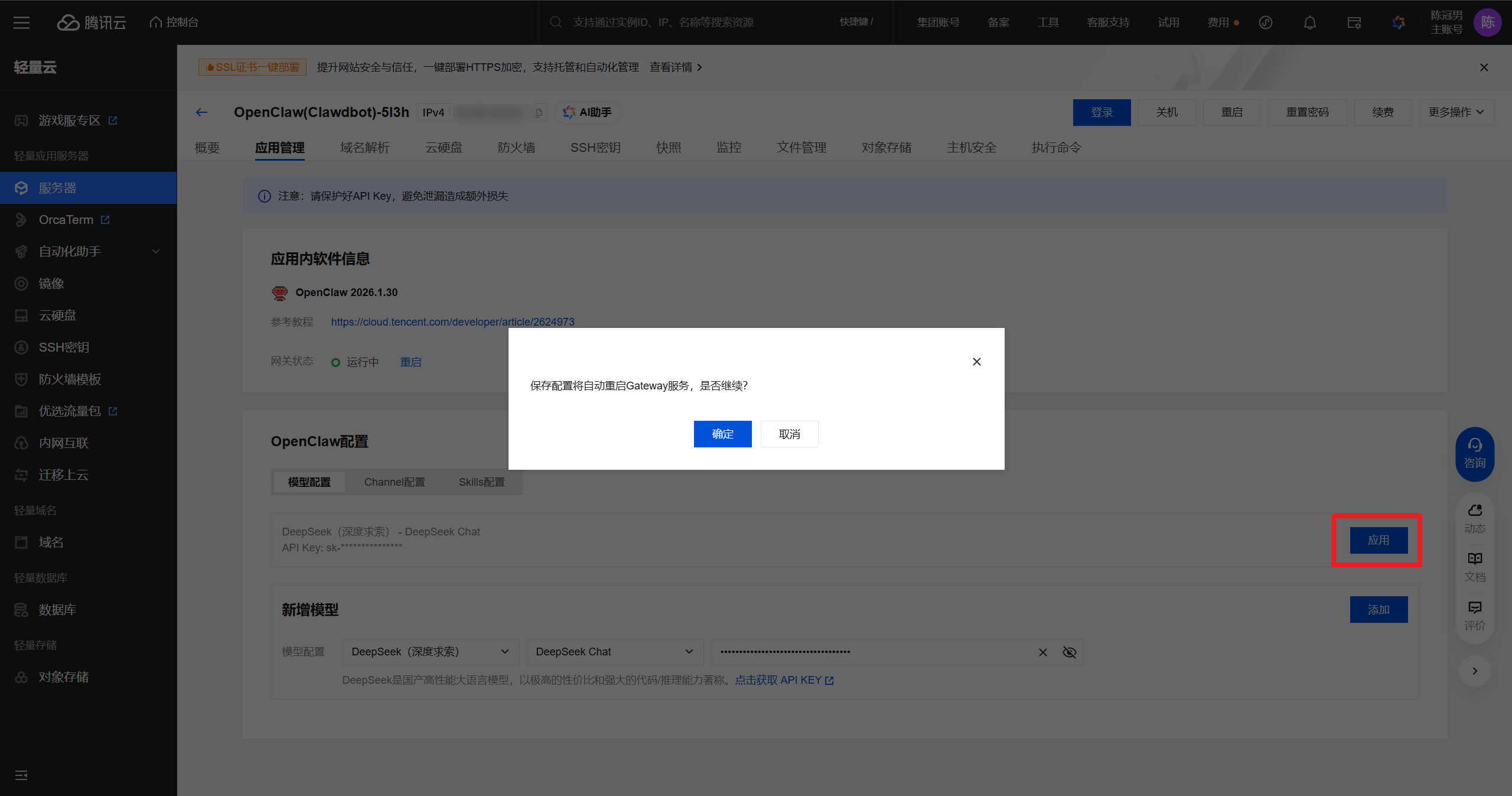Copy the IPv4 address icon

click(538, 112)
